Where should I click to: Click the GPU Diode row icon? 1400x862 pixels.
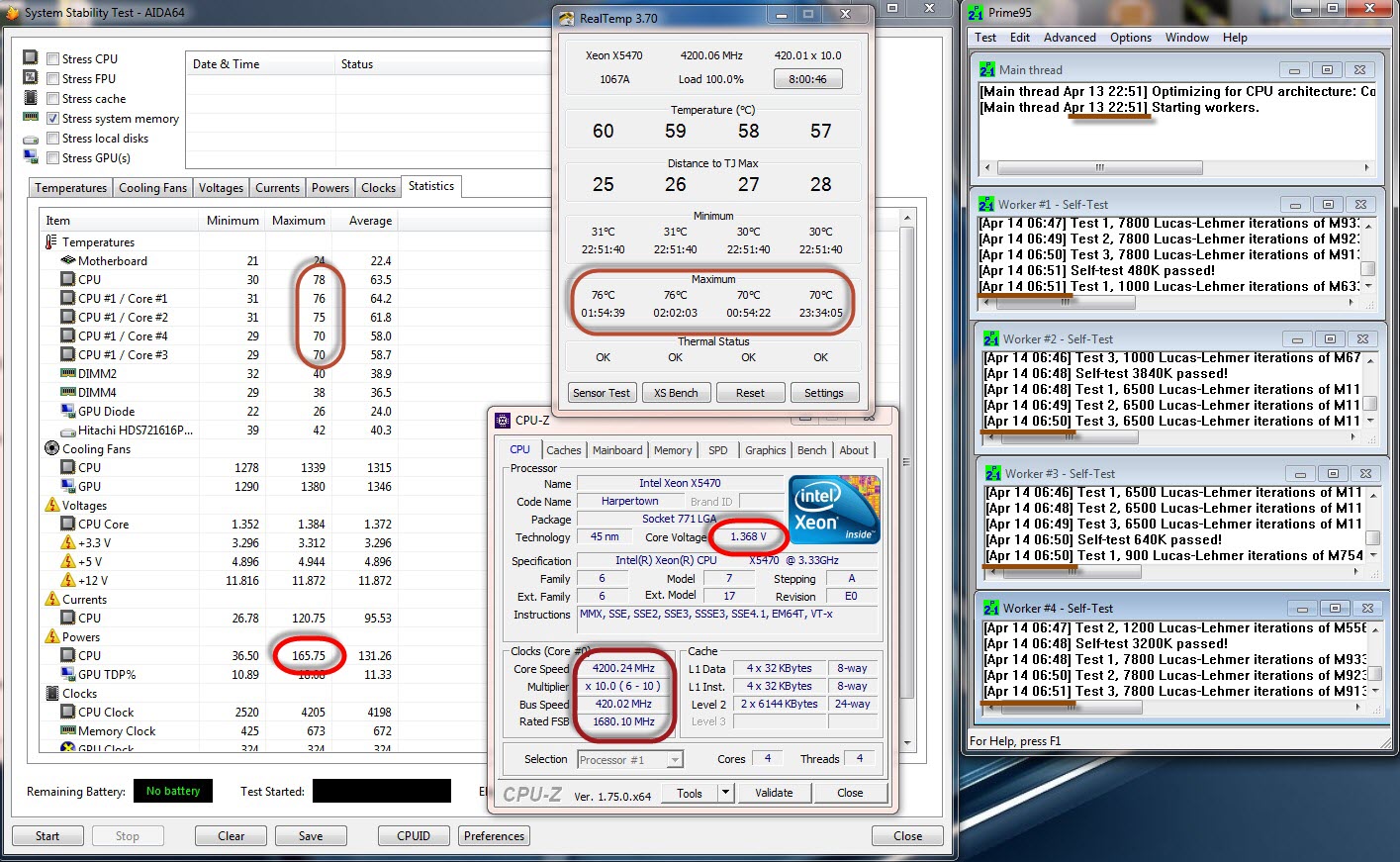pyautogui.click(x=68, y=412)
